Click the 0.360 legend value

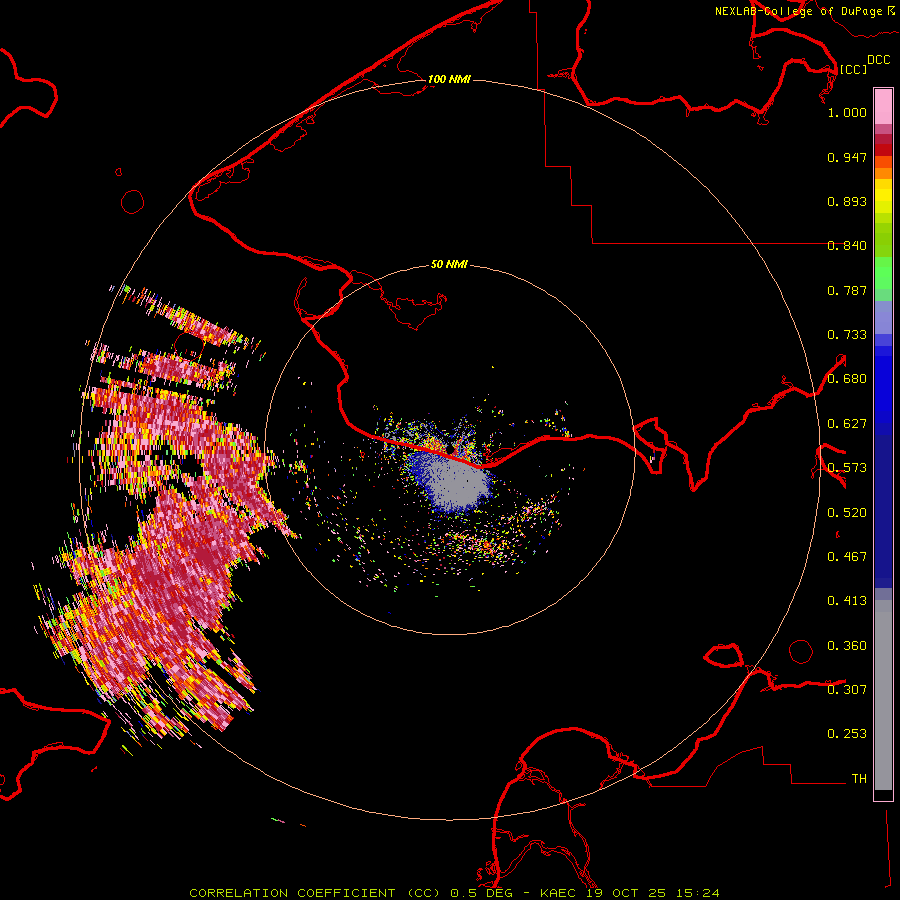(847, 646)
